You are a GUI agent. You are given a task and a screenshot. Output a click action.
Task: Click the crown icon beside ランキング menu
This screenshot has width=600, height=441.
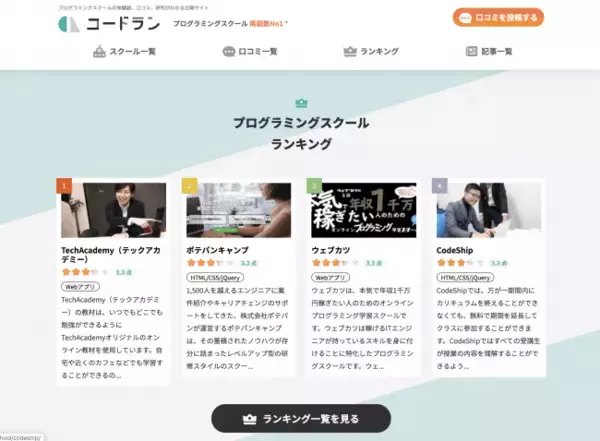click(x=350, y=51)
